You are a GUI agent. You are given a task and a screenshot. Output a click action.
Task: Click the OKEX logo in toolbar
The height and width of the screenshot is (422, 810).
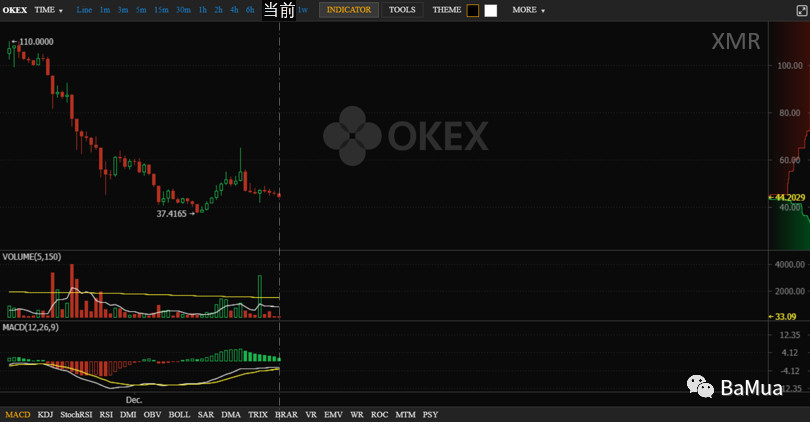point(14,10)
